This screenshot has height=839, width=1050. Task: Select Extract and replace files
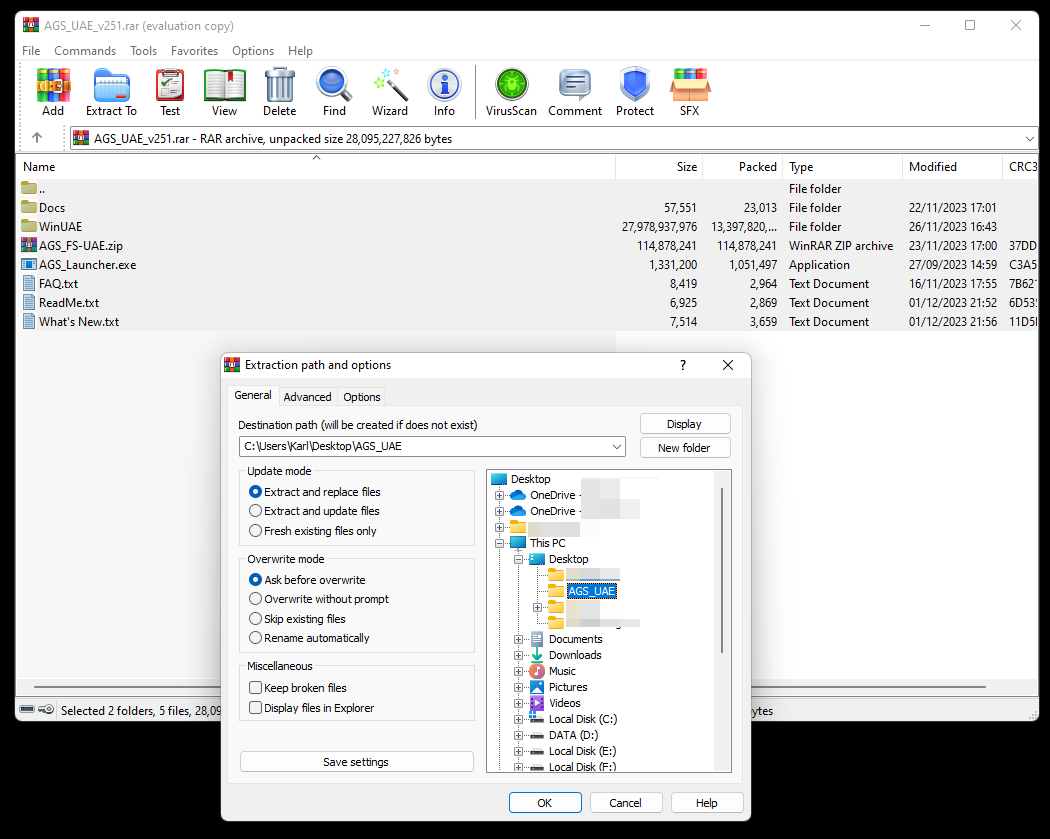pyautogui.click(x=315, y=491)
